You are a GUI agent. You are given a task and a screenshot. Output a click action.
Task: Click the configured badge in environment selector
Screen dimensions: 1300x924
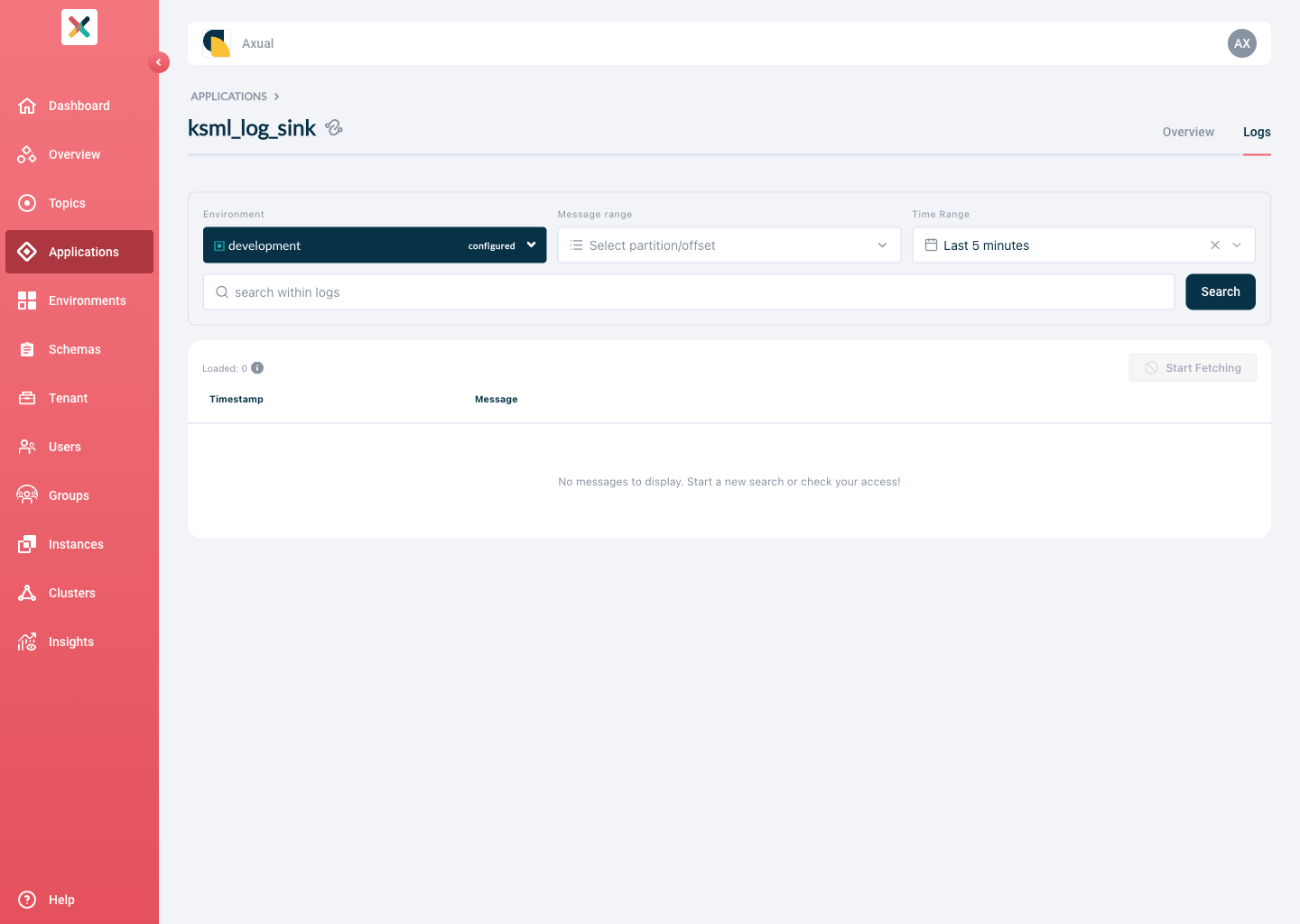pyautogui.click(x=492, y=245)
